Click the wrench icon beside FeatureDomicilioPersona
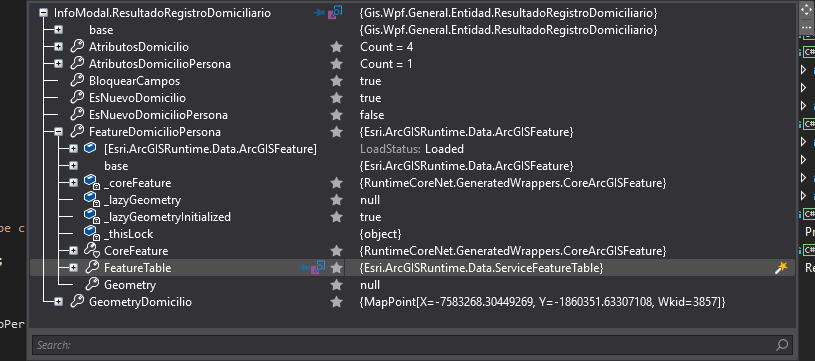815x361 pixels. pos(76,132)
